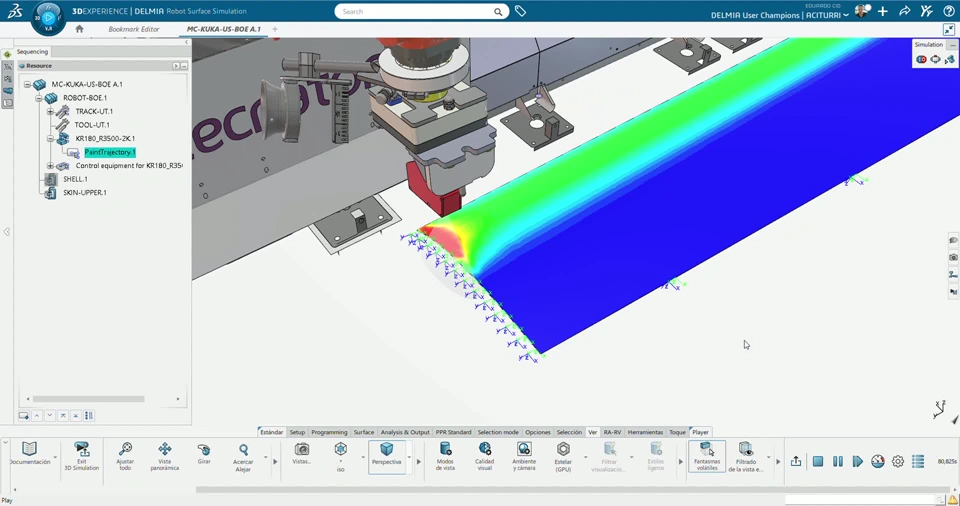Expand the TRACK-UT.1 node
The width and height of the screenshot is (960, 506).
tap(50, 111)
